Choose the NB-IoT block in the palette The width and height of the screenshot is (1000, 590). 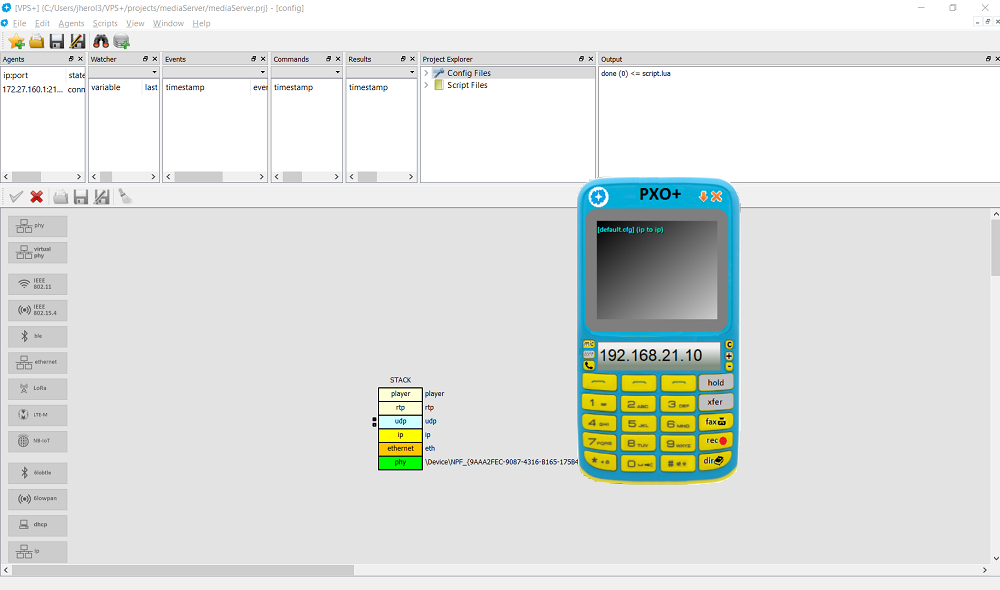38,440
